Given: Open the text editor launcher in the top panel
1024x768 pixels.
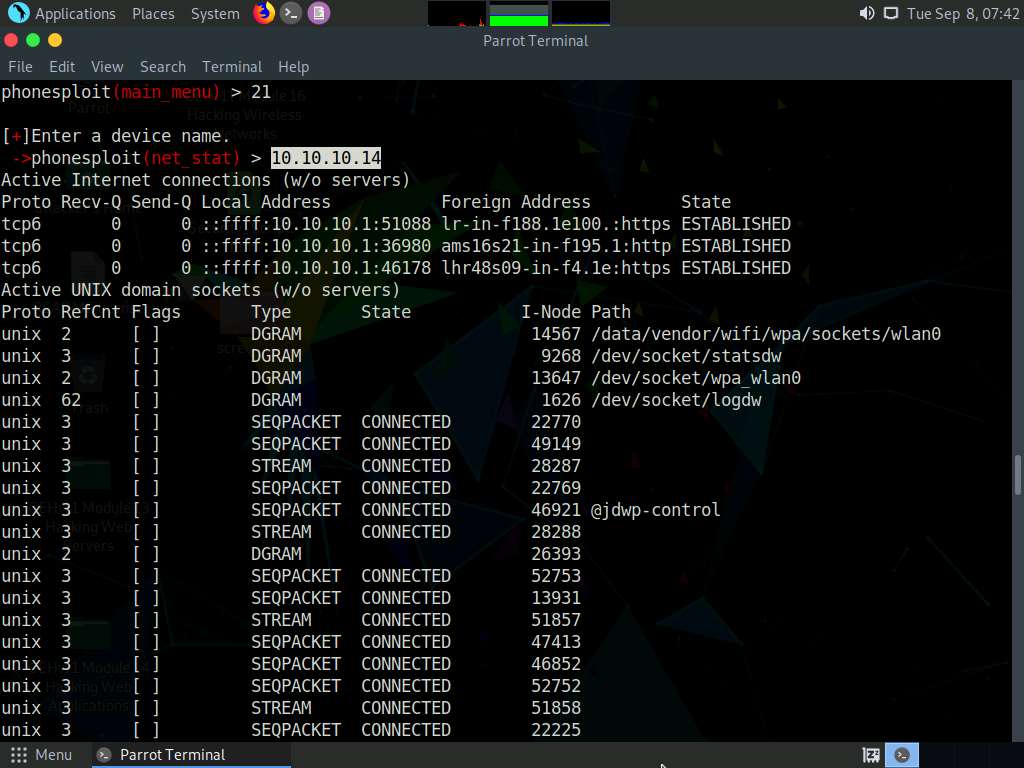Looking at the screenshot, I should 319,13.
